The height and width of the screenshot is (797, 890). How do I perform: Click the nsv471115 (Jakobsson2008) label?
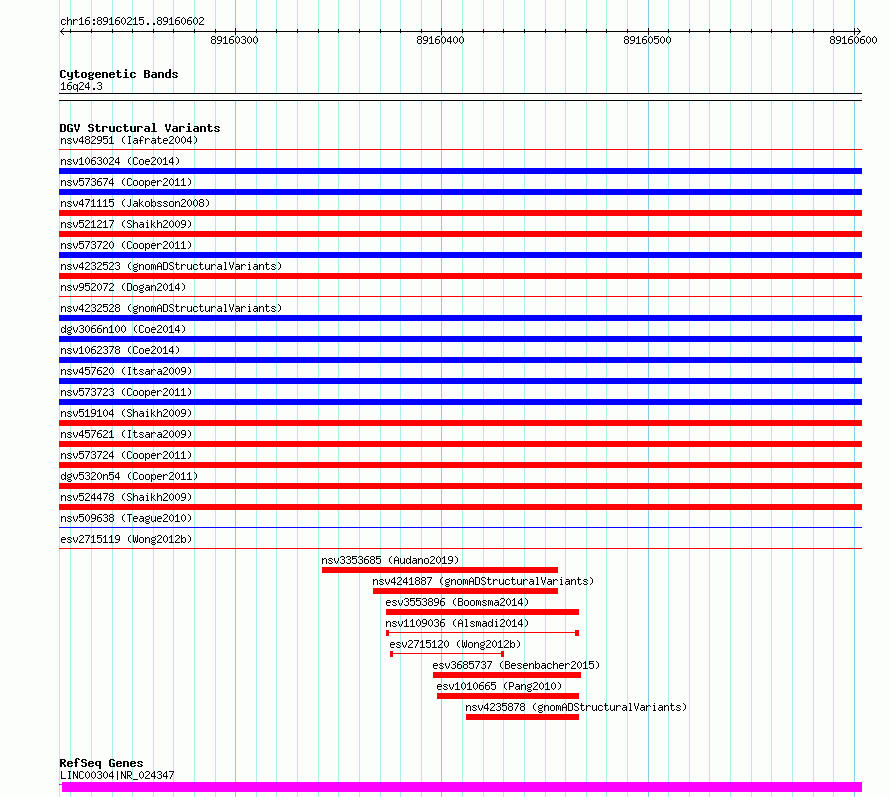[x=135, y=203]
